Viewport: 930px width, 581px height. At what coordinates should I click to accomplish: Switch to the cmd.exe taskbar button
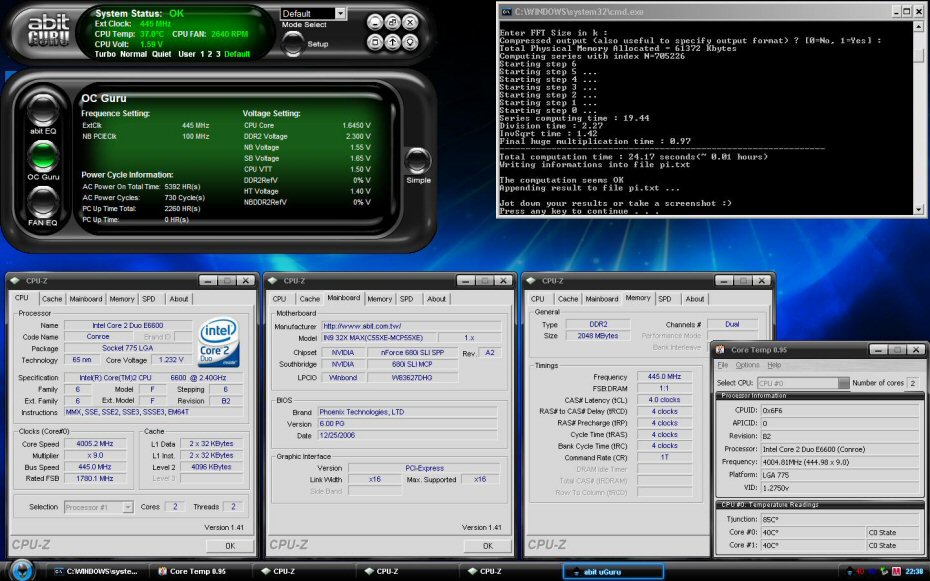(96, 572)
